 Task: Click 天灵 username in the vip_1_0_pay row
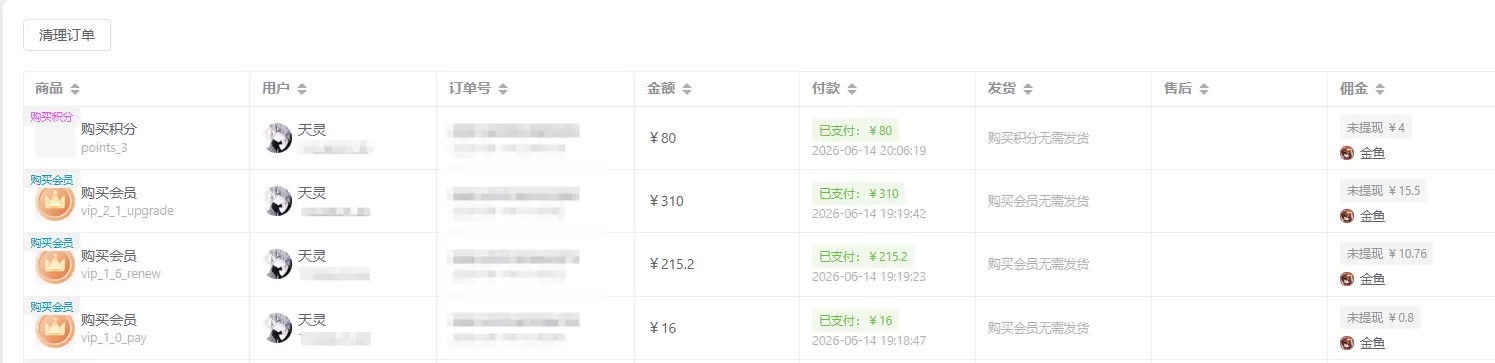click(x=312, y=320)
